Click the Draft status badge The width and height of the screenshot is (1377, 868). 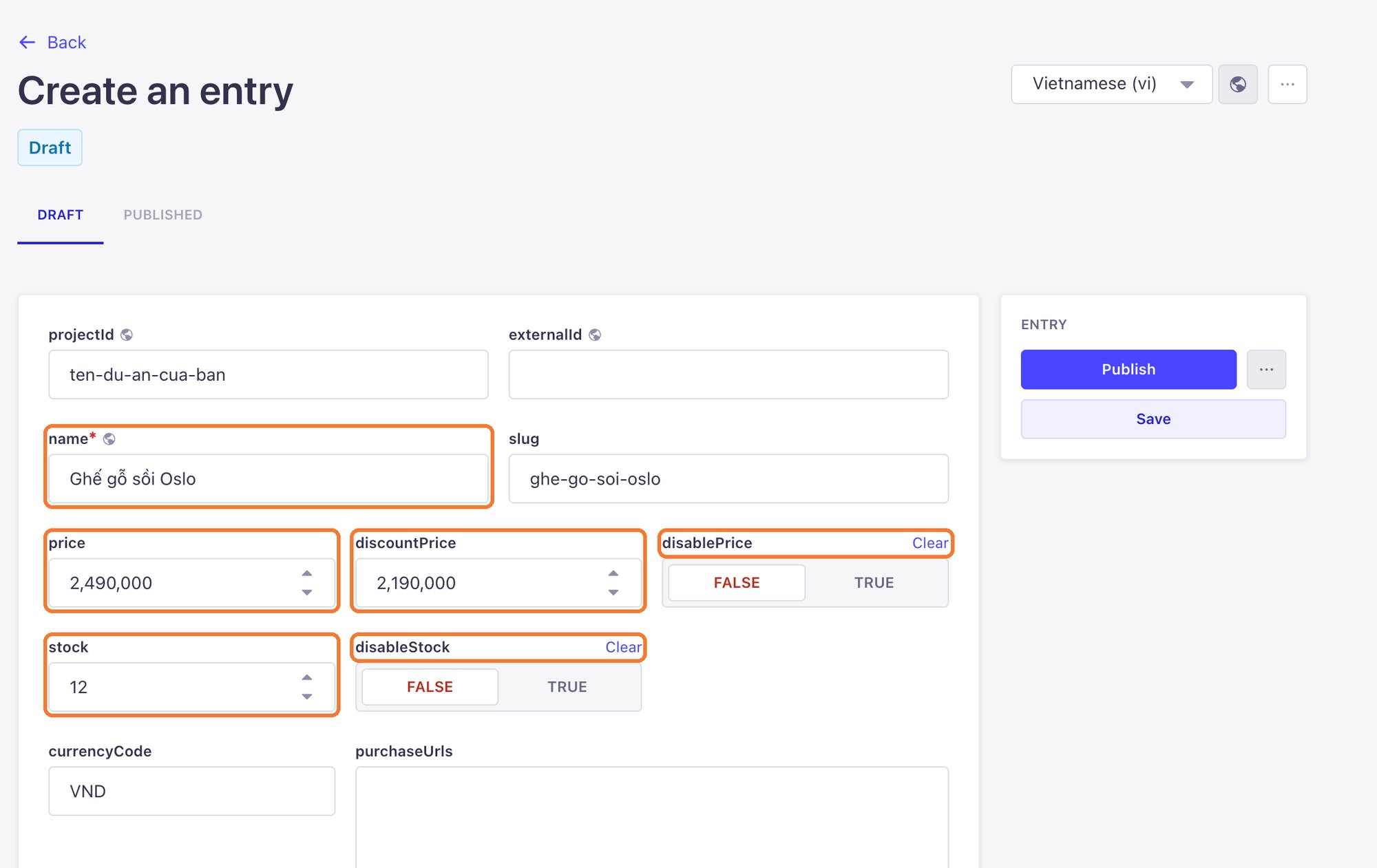click(50, 147)
